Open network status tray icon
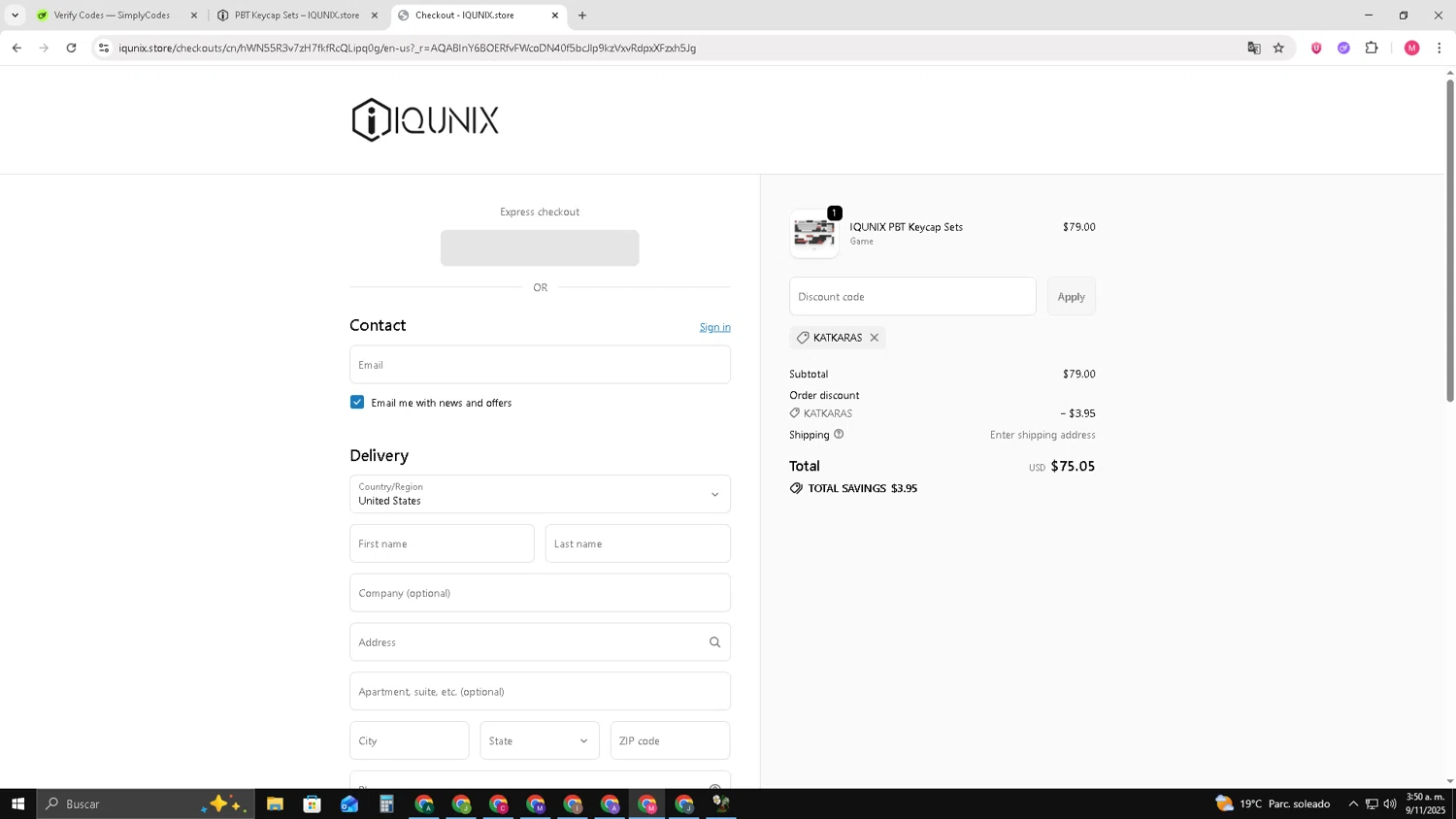 1372,803
